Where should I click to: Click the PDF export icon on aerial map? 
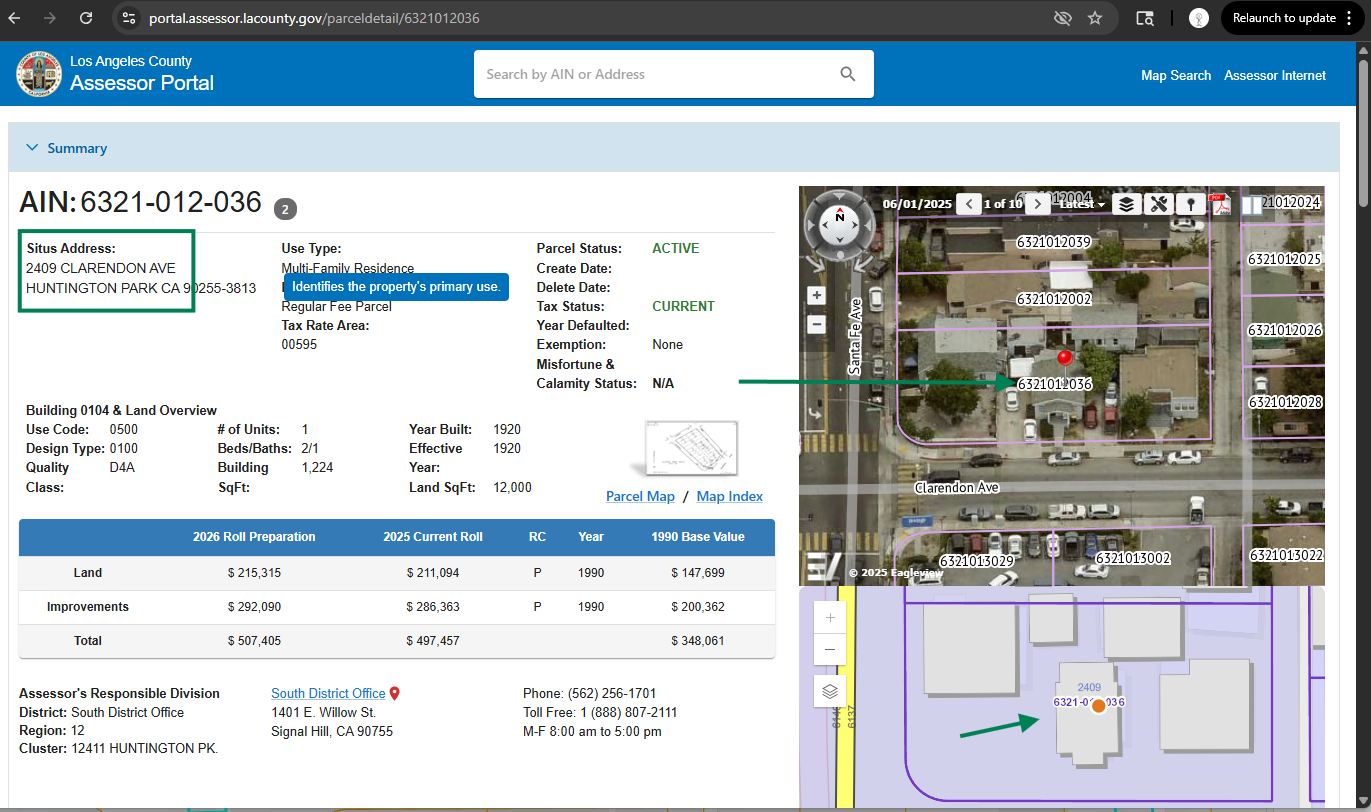(1220, 204)
